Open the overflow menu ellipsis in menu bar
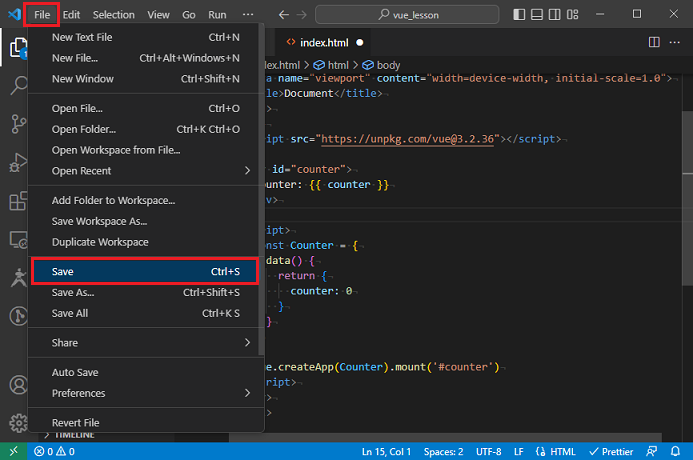693x460 pixels. pos(248,15)
